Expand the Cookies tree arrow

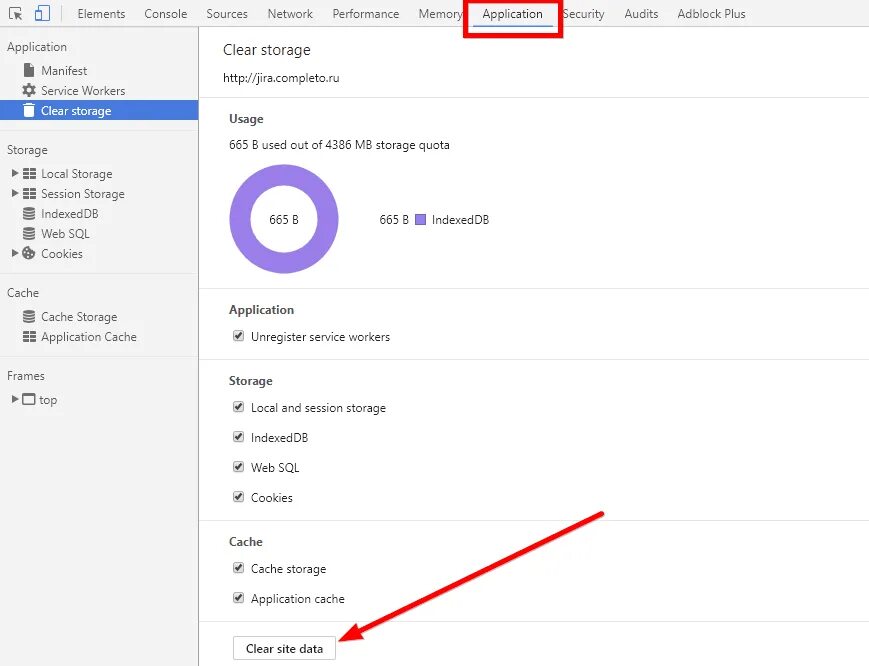coord(15,253)
